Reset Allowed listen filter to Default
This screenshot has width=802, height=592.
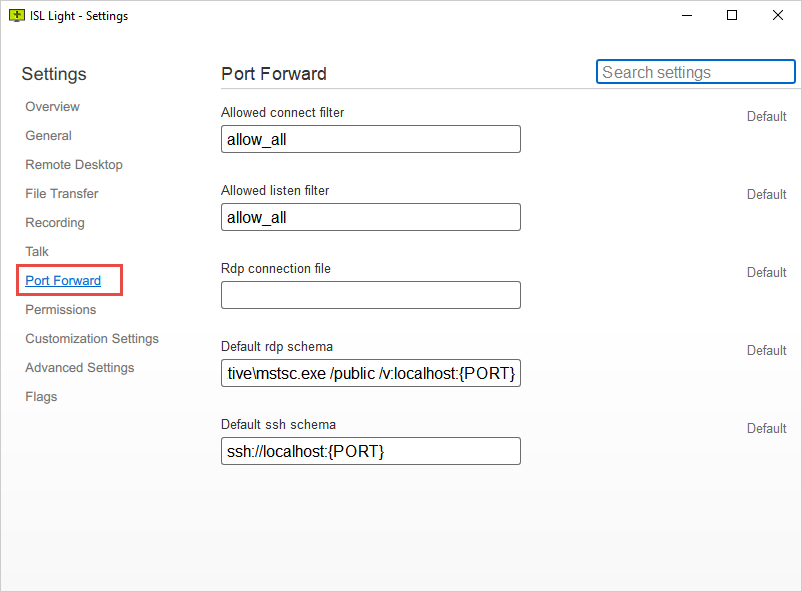click(766, 194)
